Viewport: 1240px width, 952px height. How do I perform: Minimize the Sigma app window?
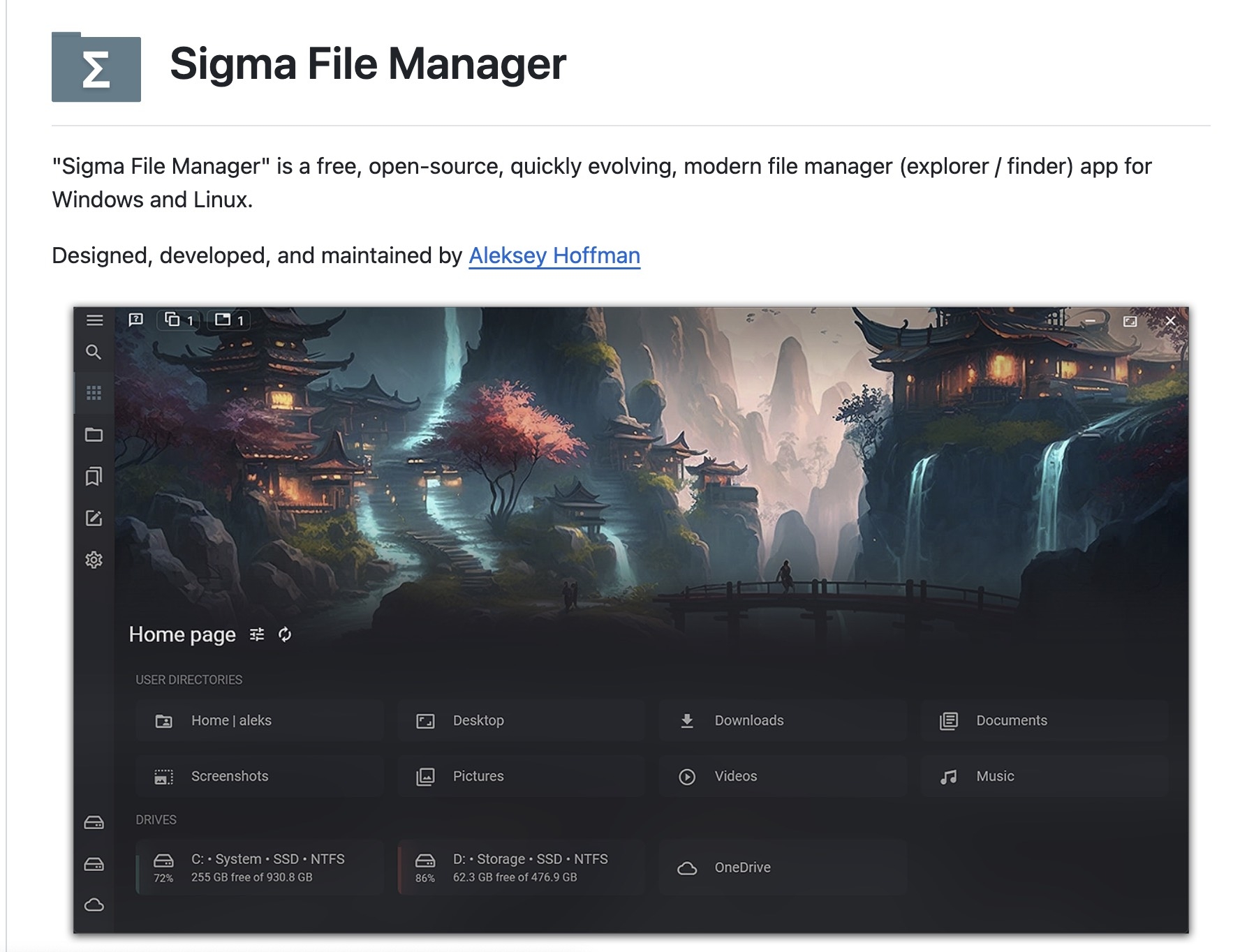coord(1090,321)
